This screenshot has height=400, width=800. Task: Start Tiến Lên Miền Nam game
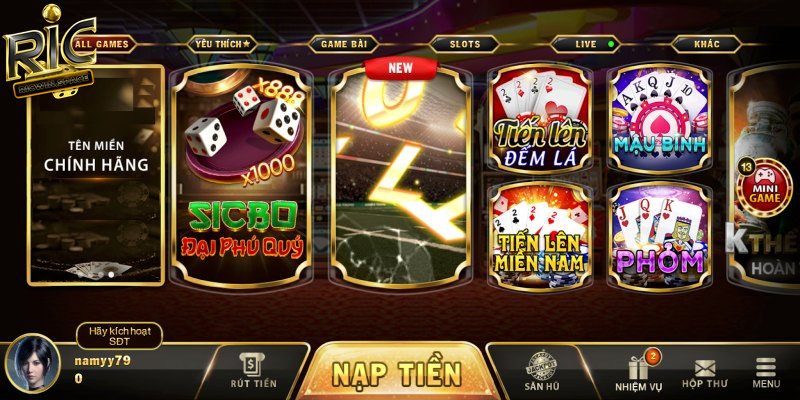540,236
